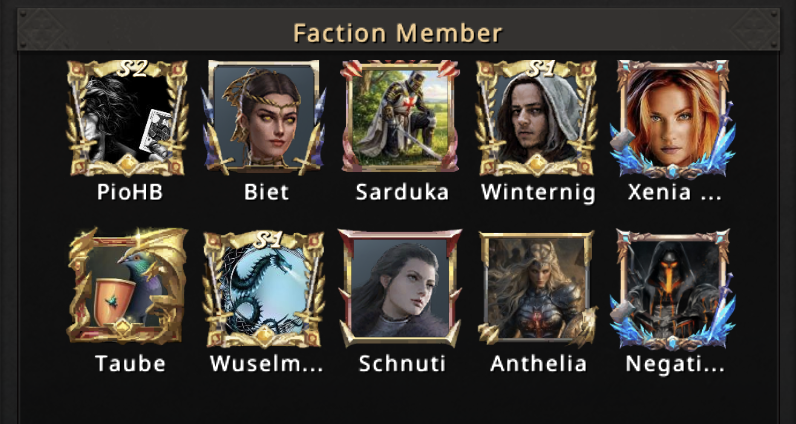Click Sarduka's kneeling templar knight avatar
The width and height of the screenshot is (796, 424).
tap(400, 117)
